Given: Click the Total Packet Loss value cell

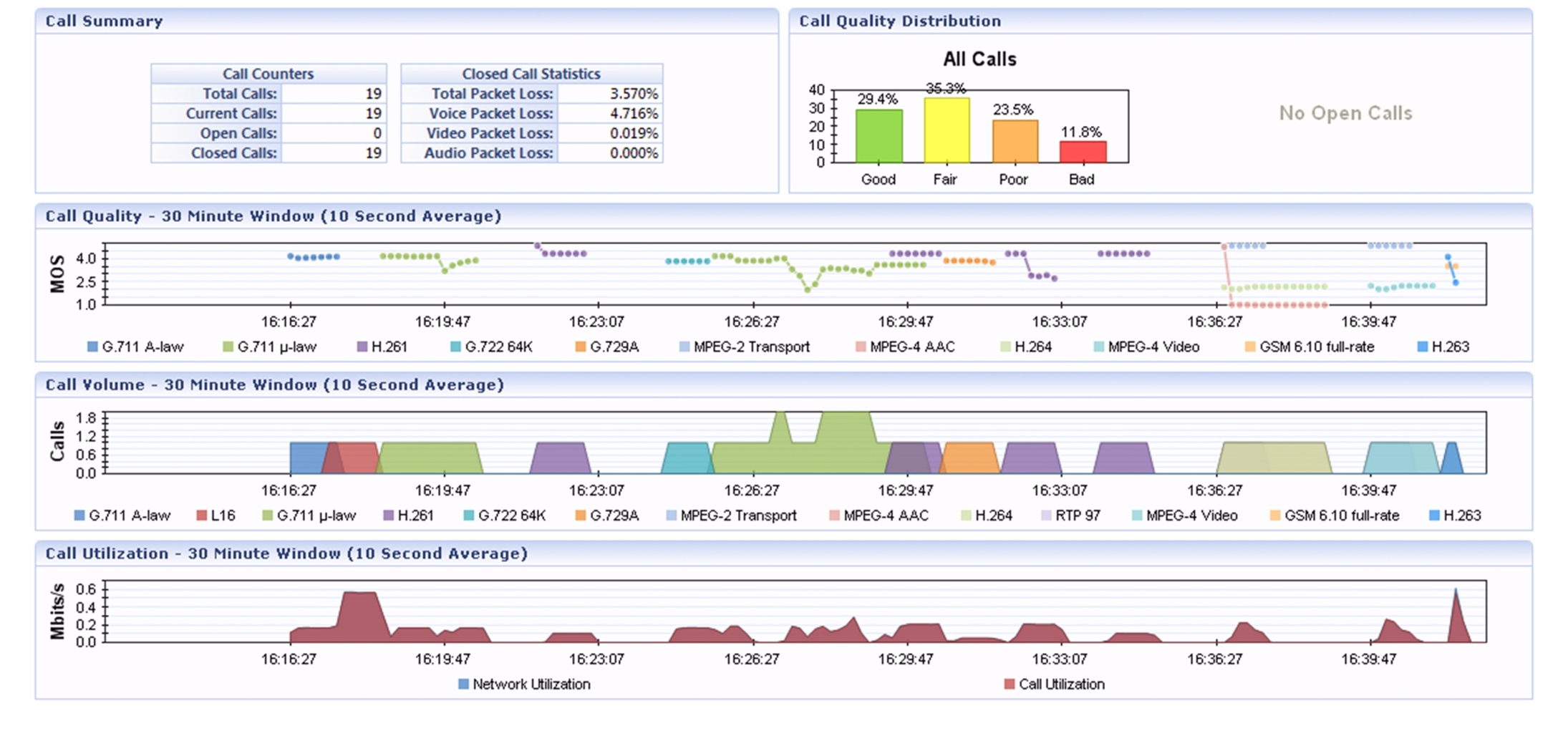Looking at the screenshot, I should (610, 94).
